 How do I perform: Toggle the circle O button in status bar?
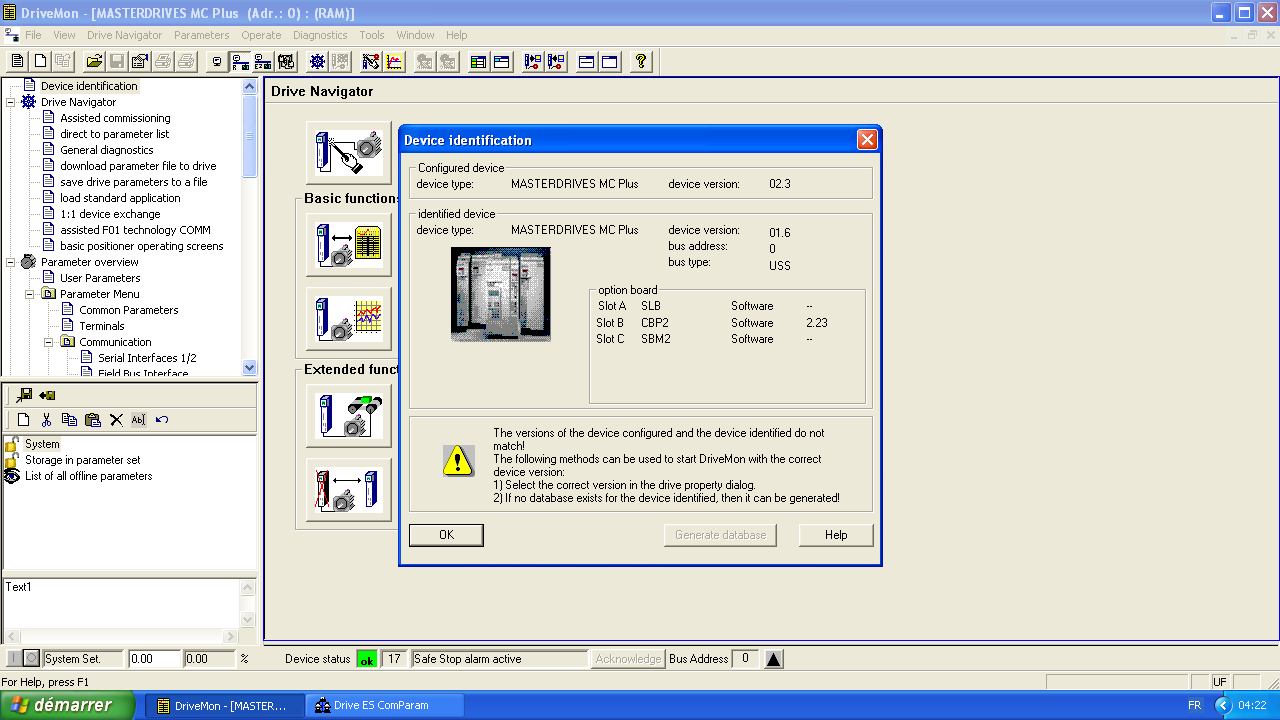point(32,659)
